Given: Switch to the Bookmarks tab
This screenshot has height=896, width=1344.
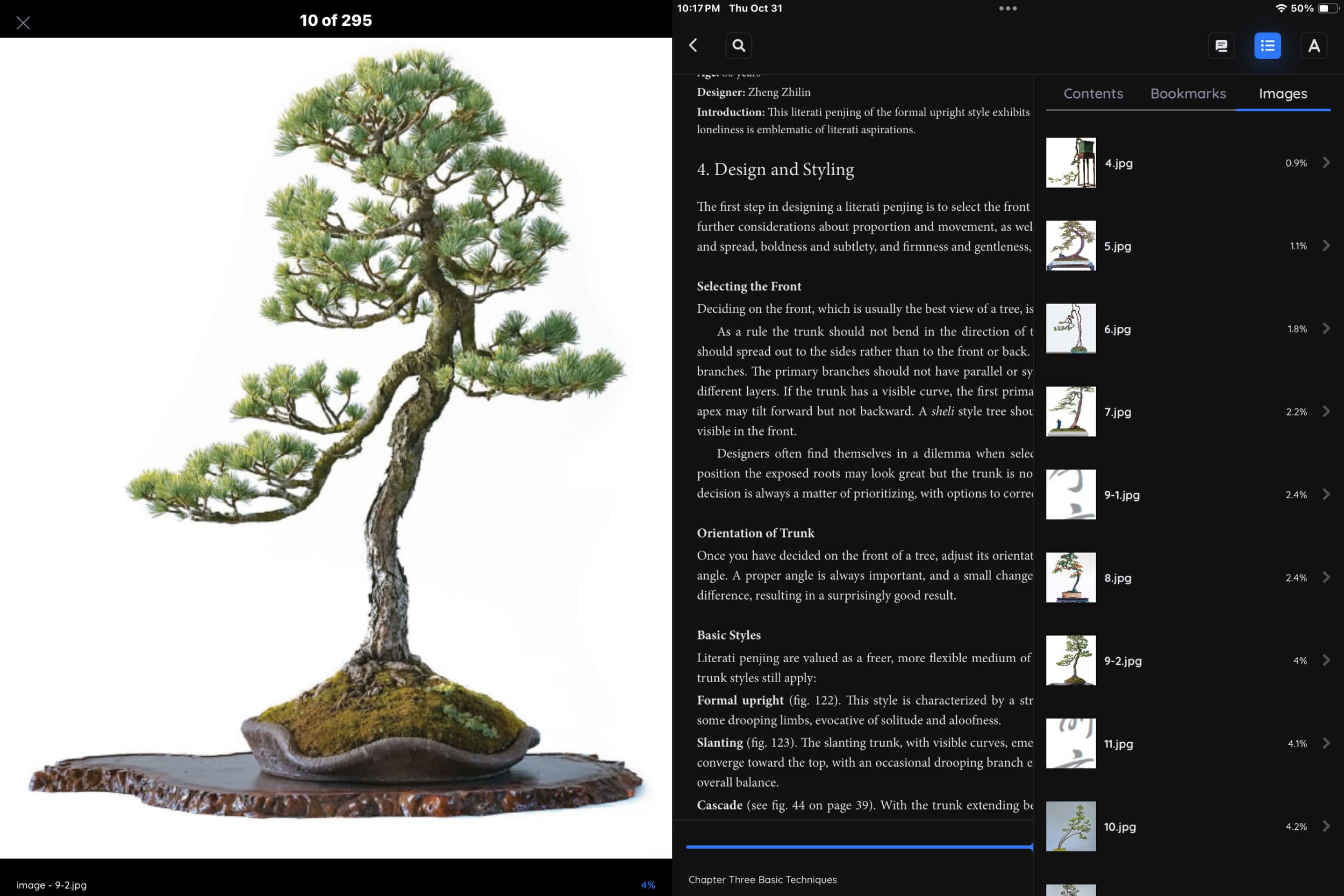Looking at the screenshot, I should 1188,94.
